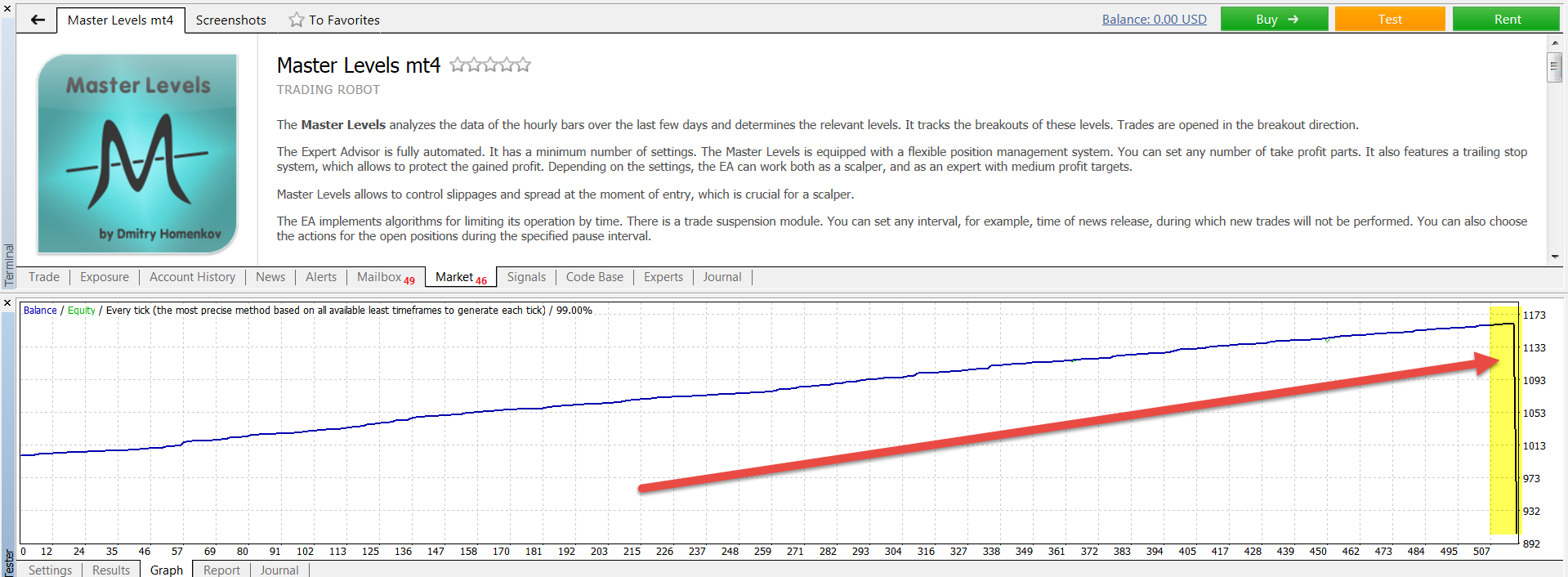Click the Master Levels mt4 title heading
Image resolution: width=1568 pixels, height=577 pixels.
coord(359,65)
